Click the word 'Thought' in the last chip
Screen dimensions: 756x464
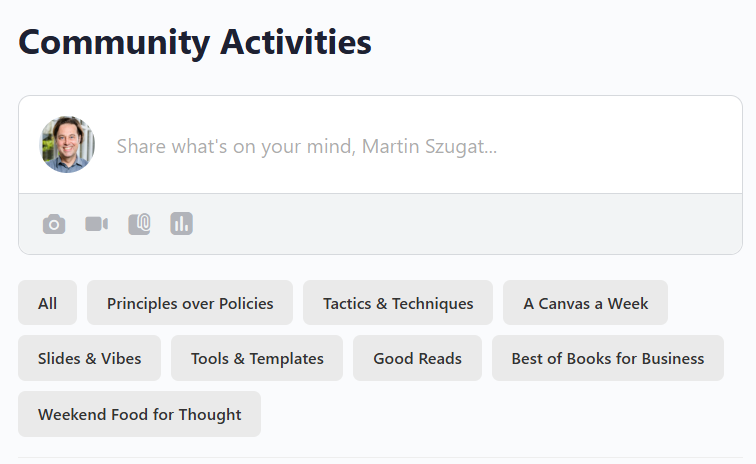210,414
